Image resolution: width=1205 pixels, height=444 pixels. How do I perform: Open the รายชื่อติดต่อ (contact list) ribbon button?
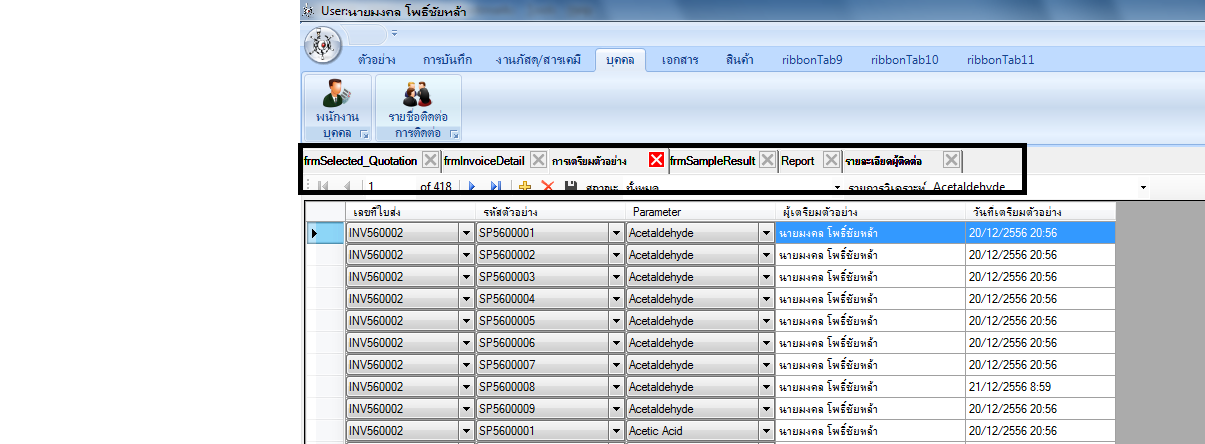pos(418,101)
